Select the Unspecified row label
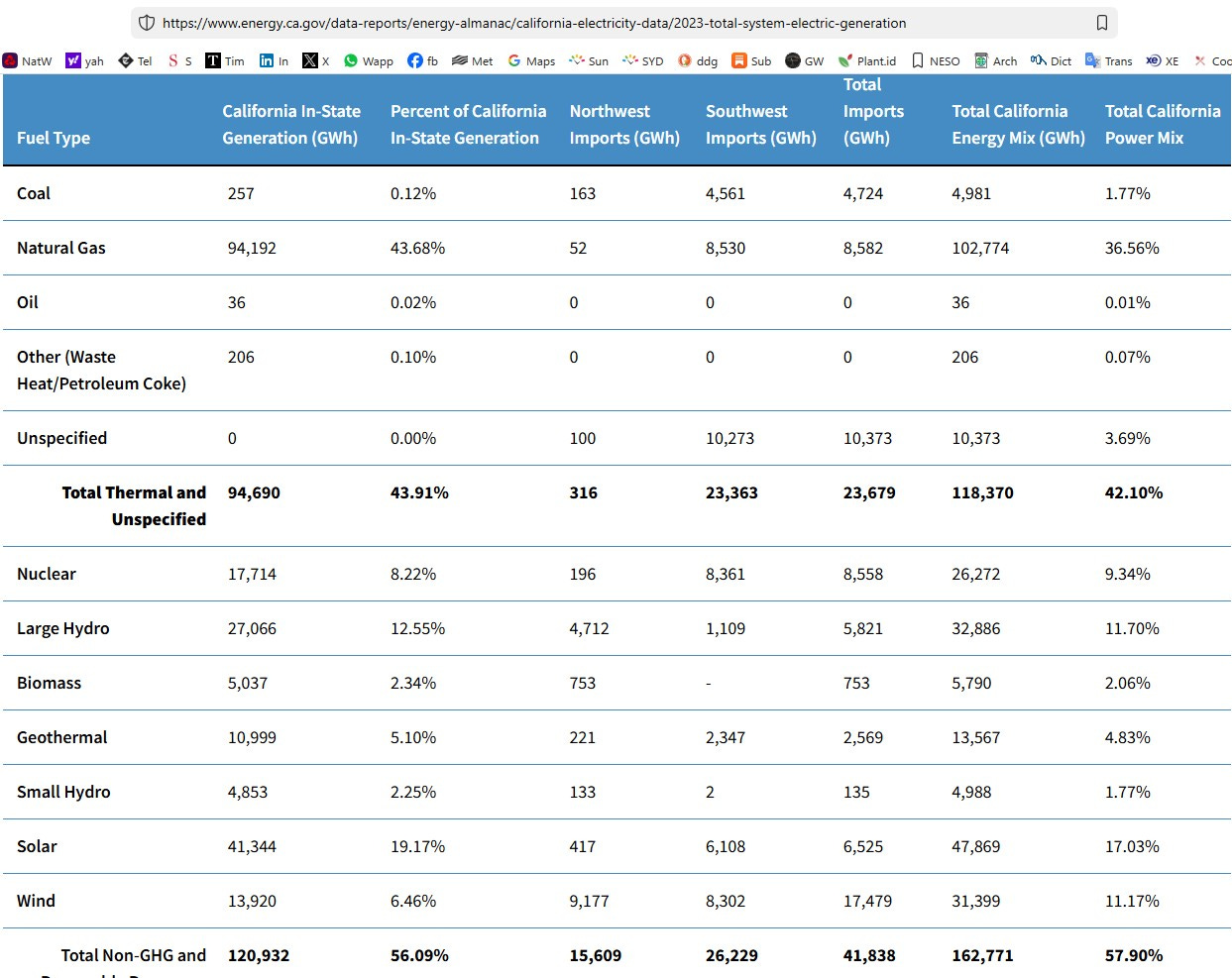This screenshot has width=1232, height=978. [61, 438]
